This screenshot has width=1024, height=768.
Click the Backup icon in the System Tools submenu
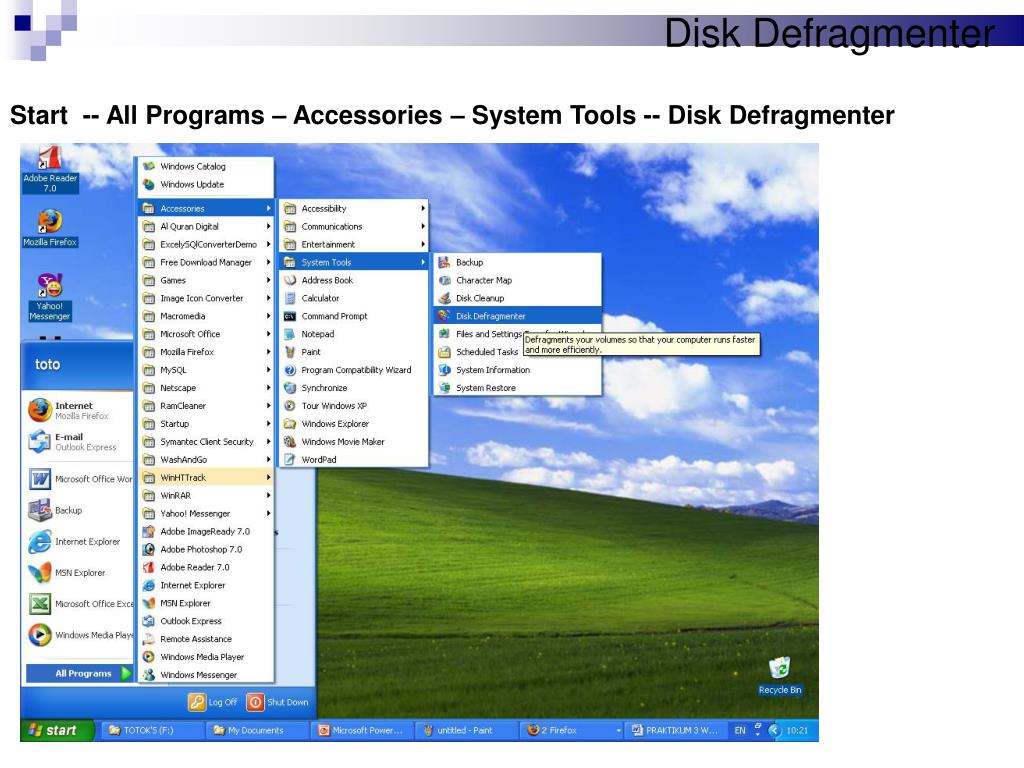[x=444, y=263]
